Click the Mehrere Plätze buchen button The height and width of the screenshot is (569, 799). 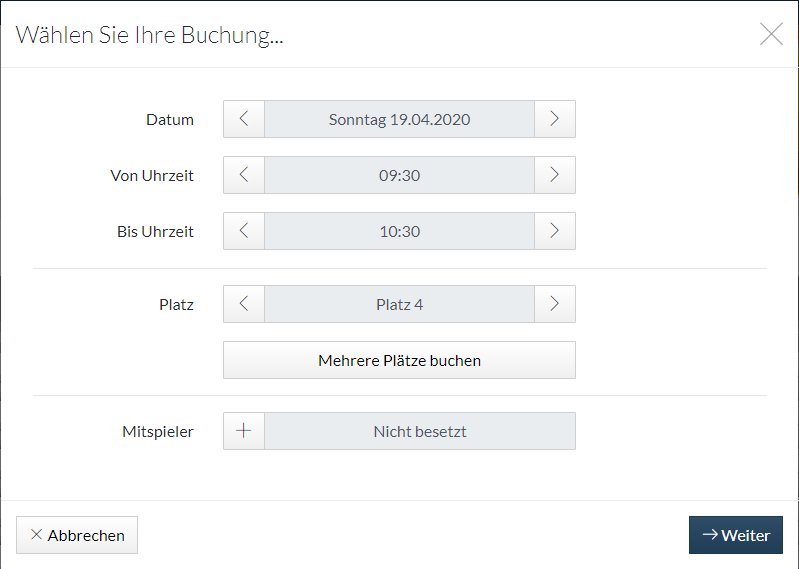[400, 360]
